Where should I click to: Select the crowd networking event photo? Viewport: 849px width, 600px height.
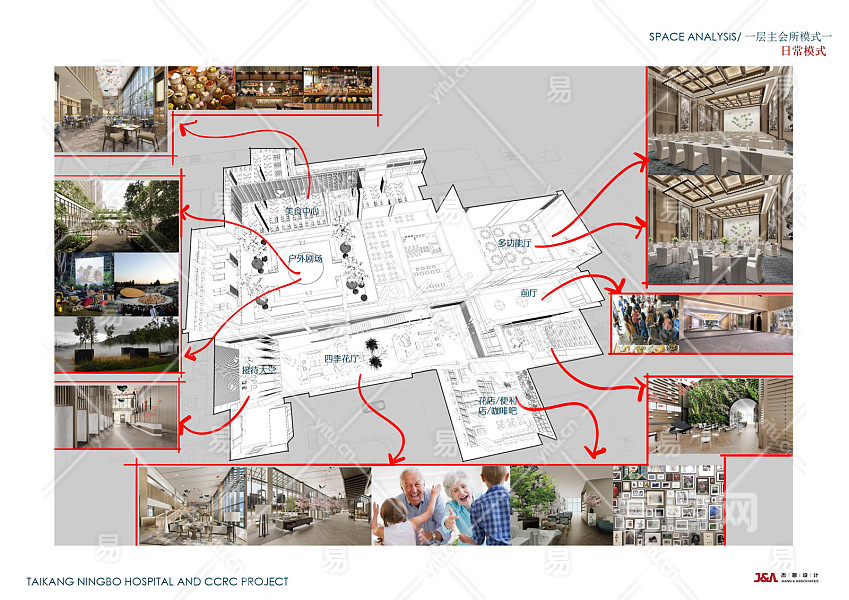click(x=645, y=324)
